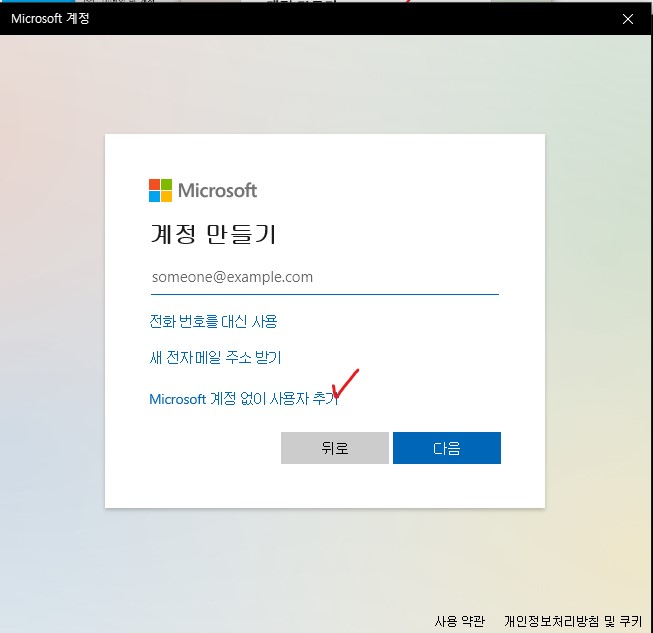The image size is (653, 633).
Task: Click the 다음 next button
Action: click(x=447, y=448)
